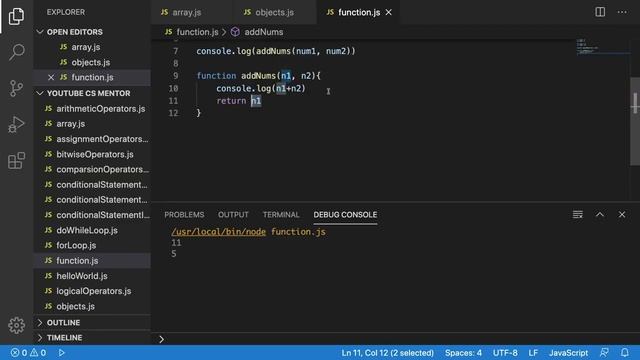Open comparsionOperators file in explorer
This screenshot has height=360, width=640.
[x=92, y=169]
